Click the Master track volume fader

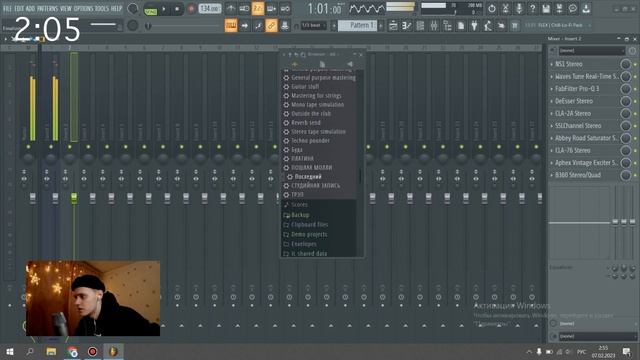coord(33,198)
